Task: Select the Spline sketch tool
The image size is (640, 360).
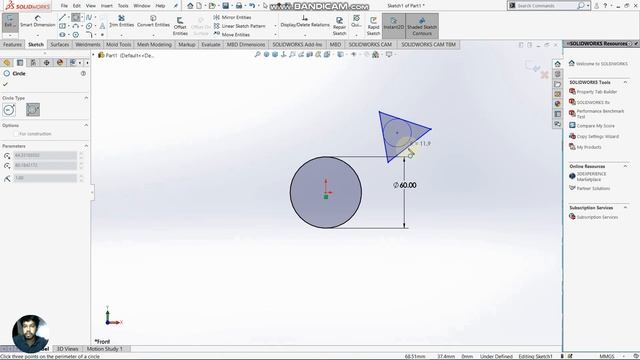Action: click(x=89, y=17)
